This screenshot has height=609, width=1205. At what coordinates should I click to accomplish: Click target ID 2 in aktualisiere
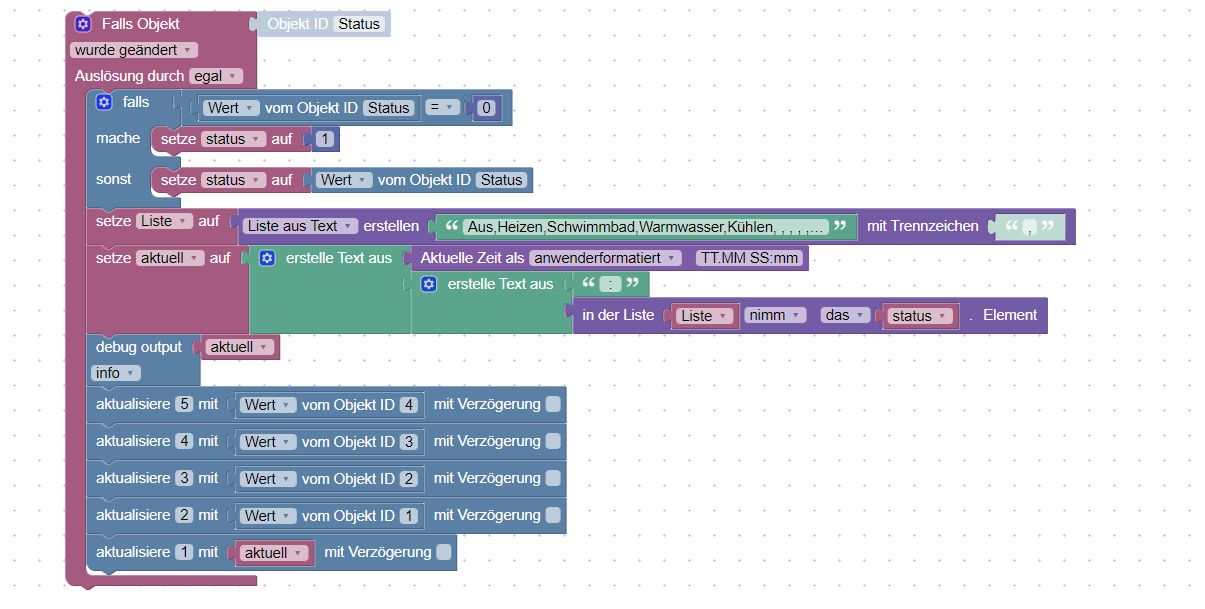(x=184, y=515)
